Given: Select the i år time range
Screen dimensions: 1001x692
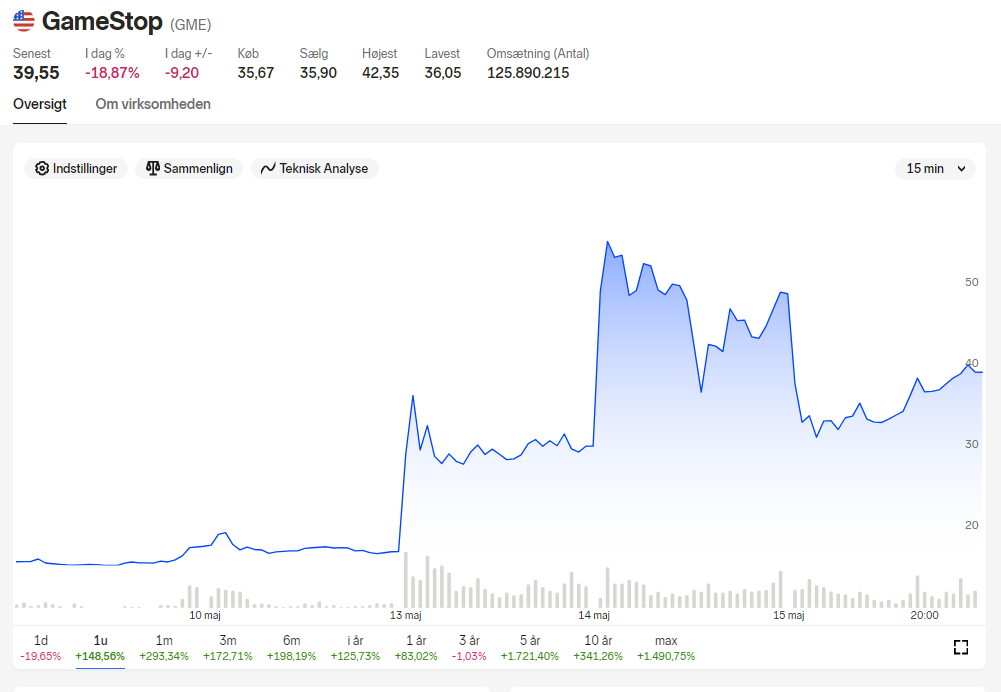Looking at the screenshot, I should tap(356, 647).
